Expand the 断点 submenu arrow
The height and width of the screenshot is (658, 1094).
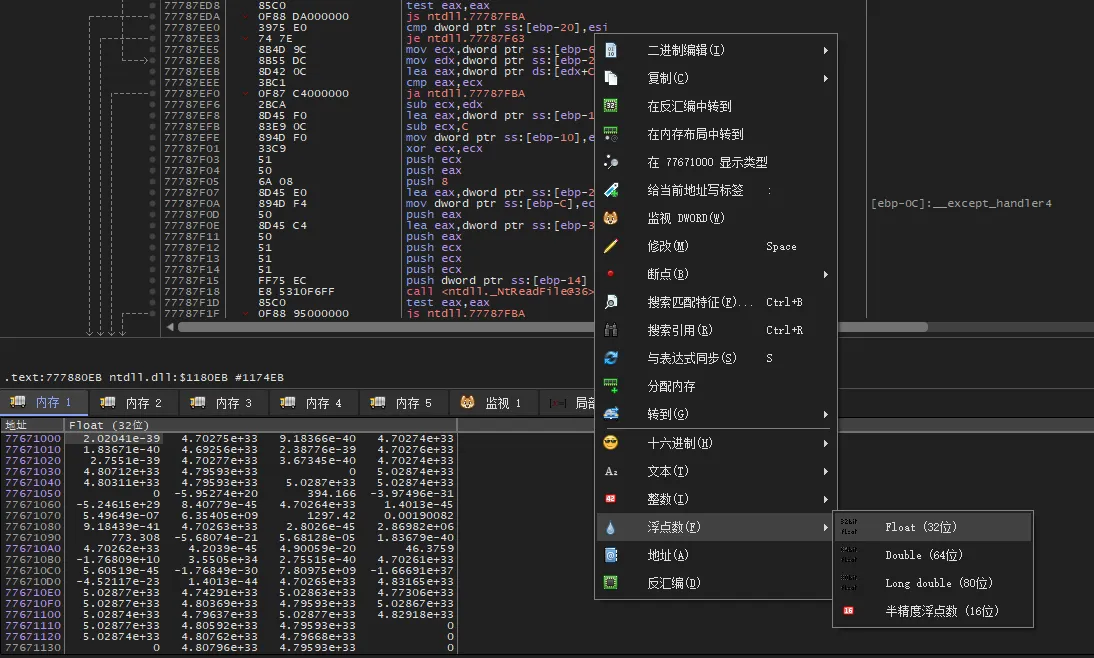point(825,274)
